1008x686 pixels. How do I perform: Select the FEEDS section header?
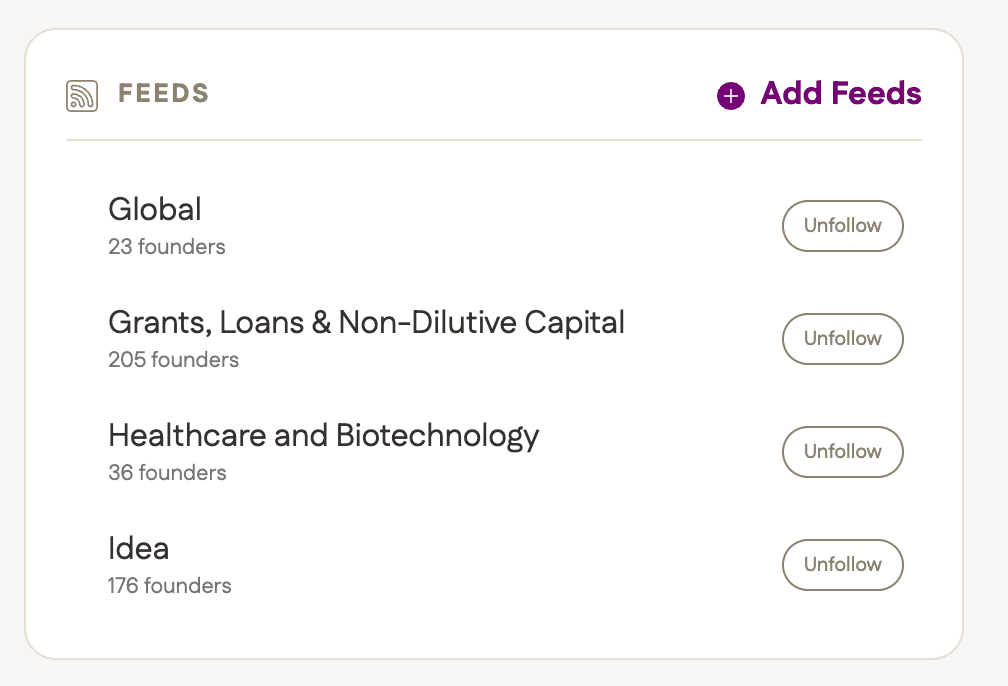tap(162, 93)
